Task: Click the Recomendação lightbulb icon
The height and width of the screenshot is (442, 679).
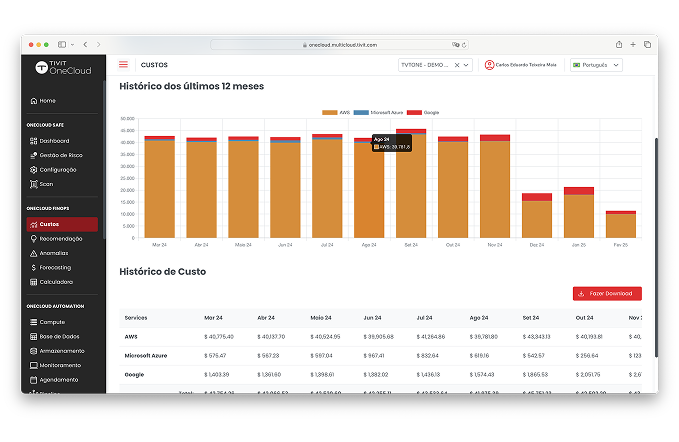Action: coord(33,239)
